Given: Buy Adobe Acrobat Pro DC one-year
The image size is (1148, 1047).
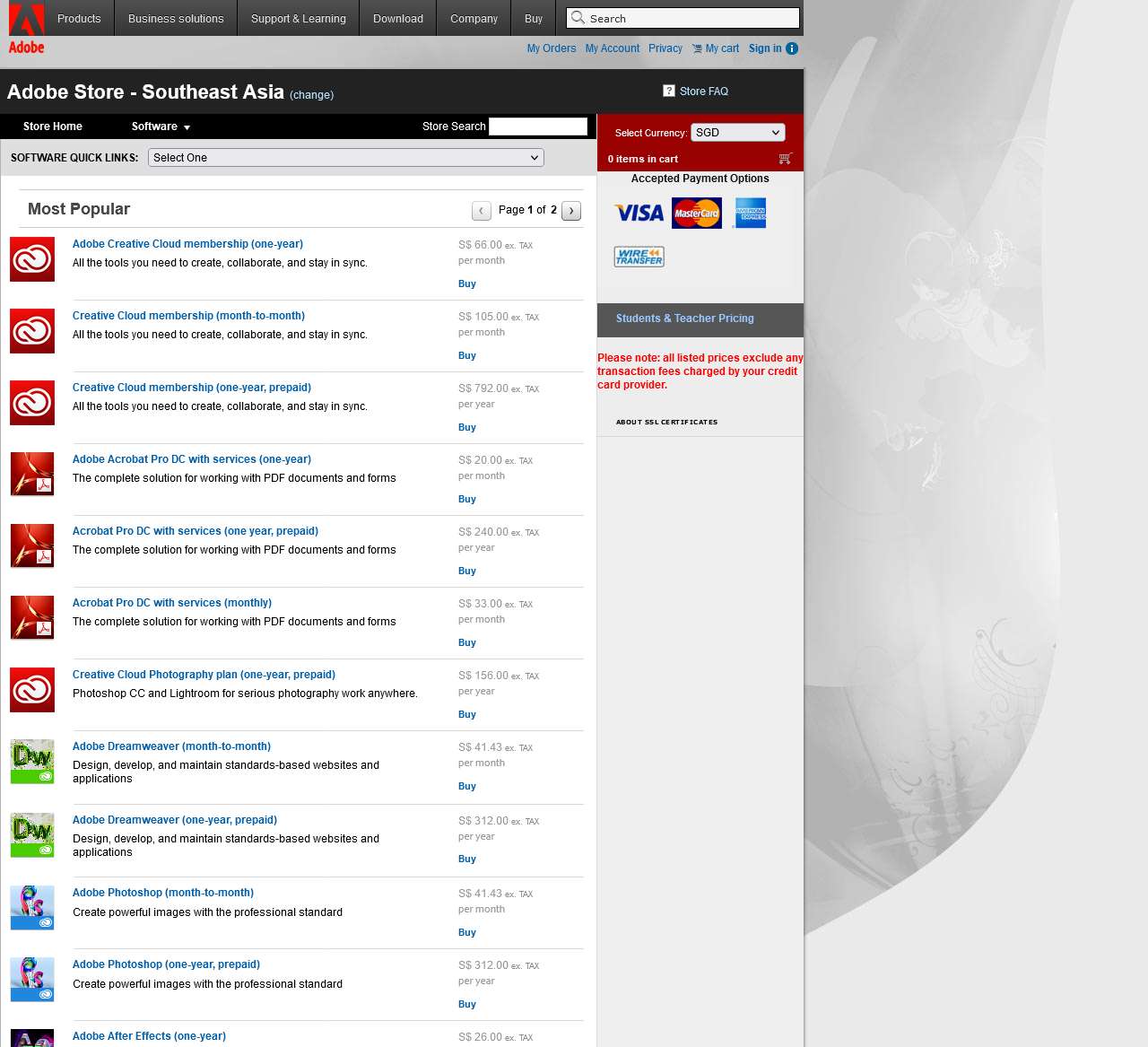Looking at the screenshot, I should pyautogui.click(x=467, y=499).
